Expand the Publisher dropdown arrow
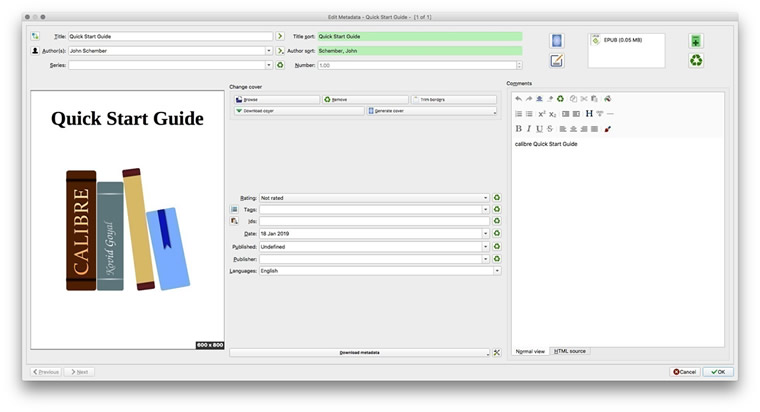The image size is (760, 412). click(x=485, y=259)
